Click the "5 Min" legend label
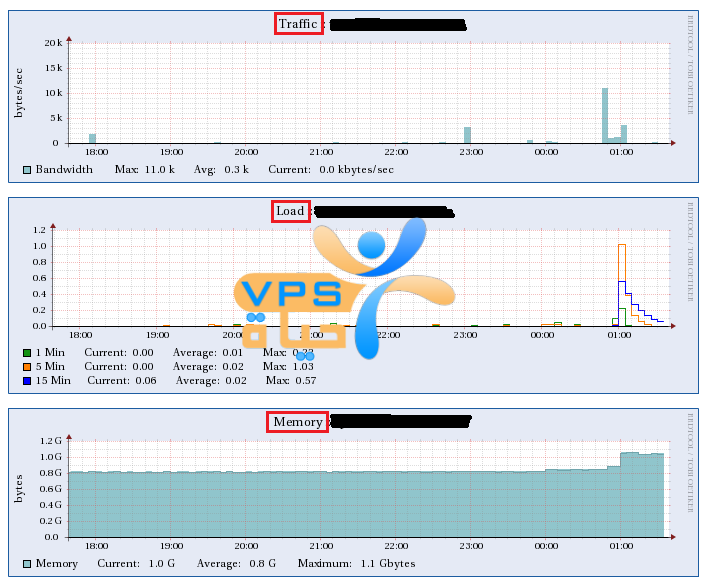 point(50,367)
